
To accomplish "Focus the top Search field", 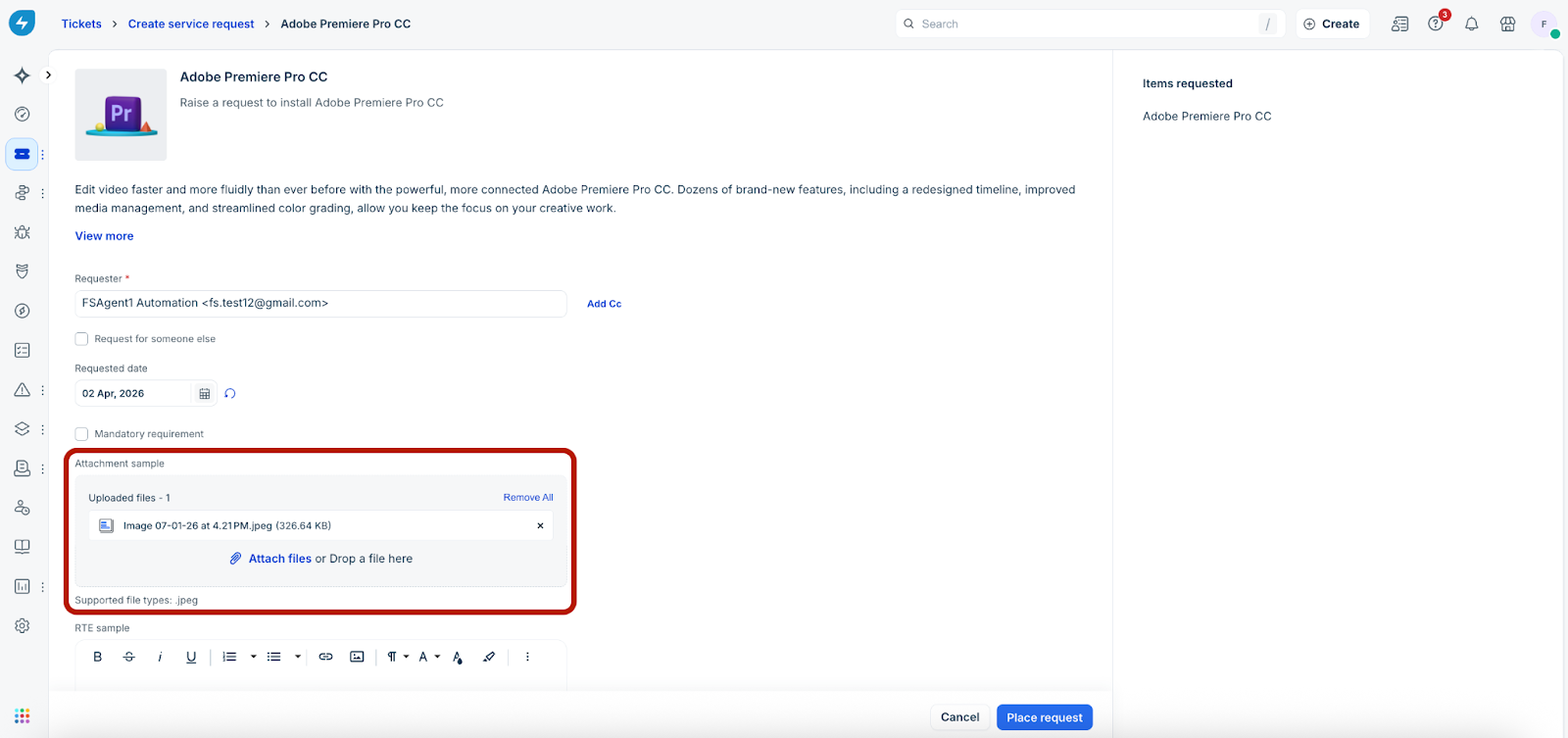I will (1090, 24).
